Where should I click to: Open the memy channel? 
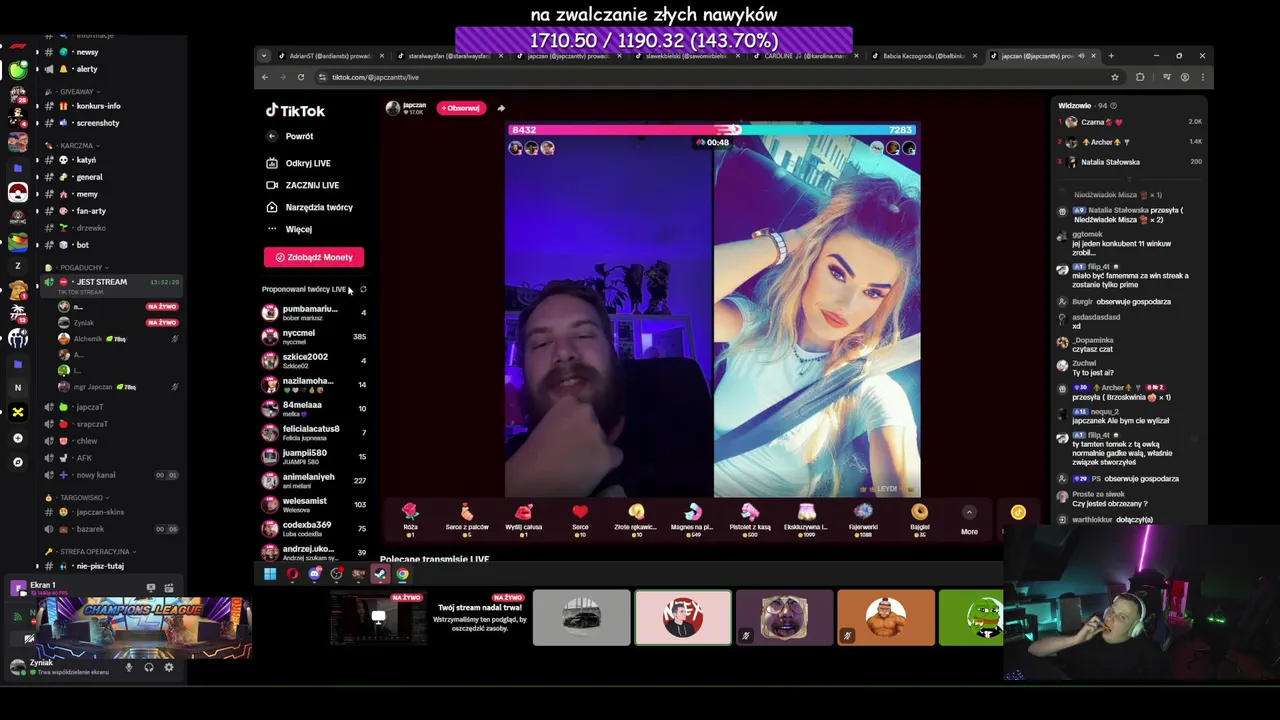87,194
